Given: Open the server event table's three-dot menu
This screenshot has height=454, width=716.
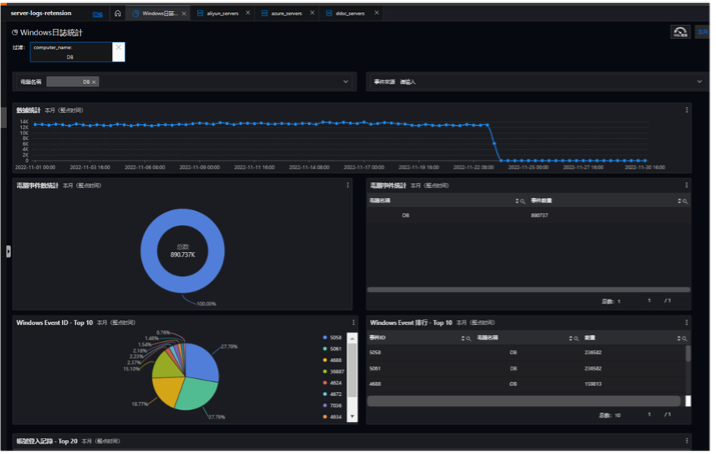Looking at the screenshot, I should coord(687,185).
